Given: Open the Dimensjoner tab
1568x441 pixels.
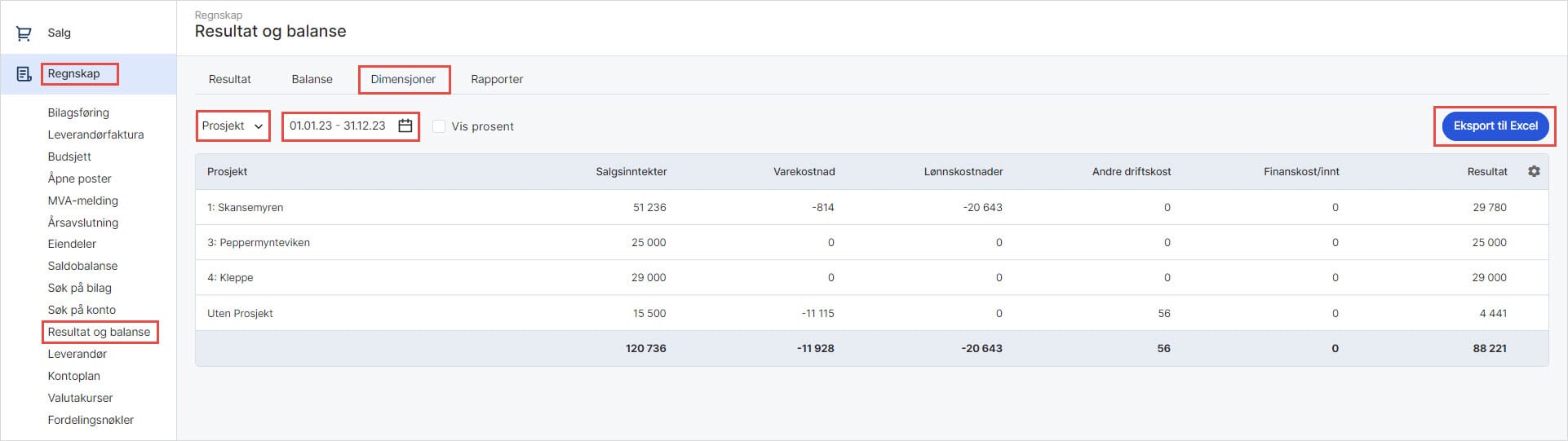Looking at the screenshot, I should pos(403,79).
